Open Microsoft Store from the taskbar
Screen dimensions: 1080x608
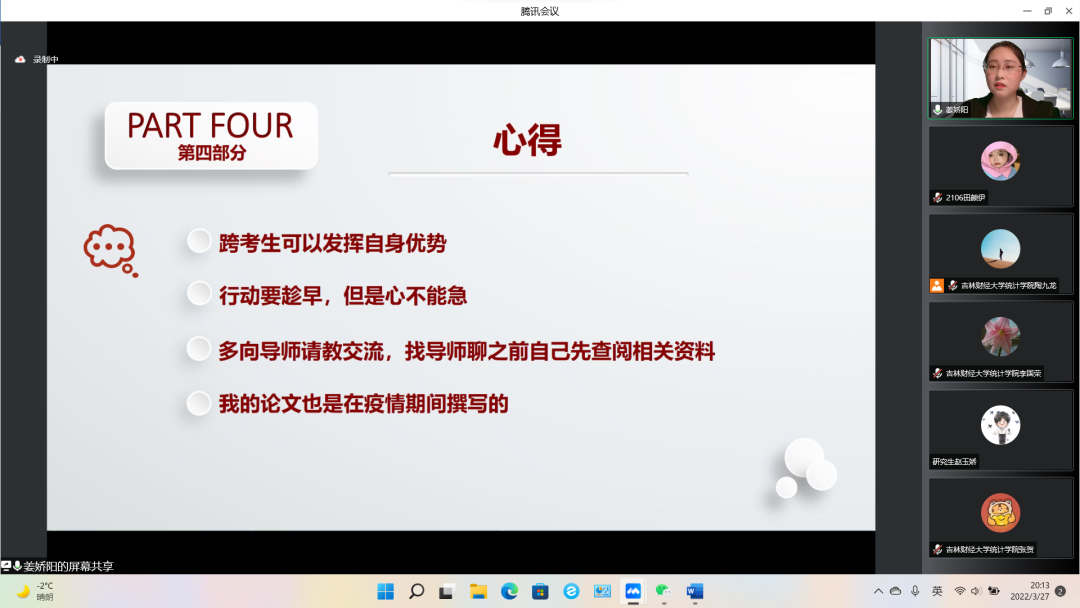(x=540, y=591)
